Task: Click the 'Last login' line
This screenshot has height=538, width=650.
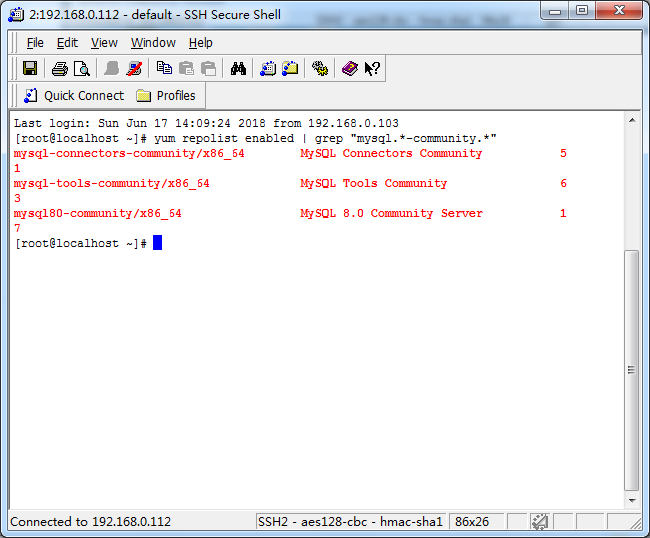Action: (206, 124)
